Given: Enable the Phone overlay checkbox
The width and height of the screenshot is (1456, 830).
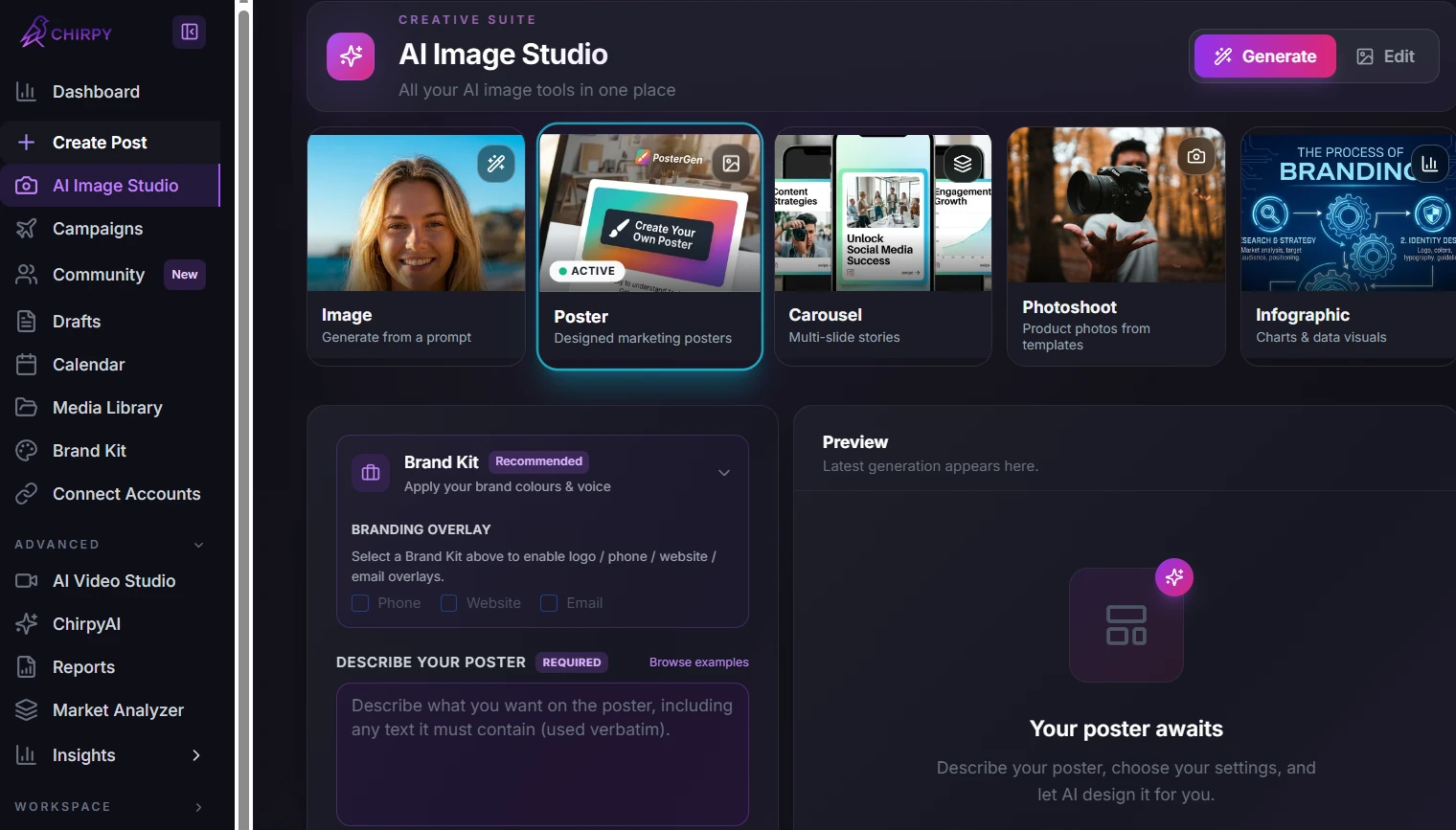Looking at the screenshot, I should 360,603.
